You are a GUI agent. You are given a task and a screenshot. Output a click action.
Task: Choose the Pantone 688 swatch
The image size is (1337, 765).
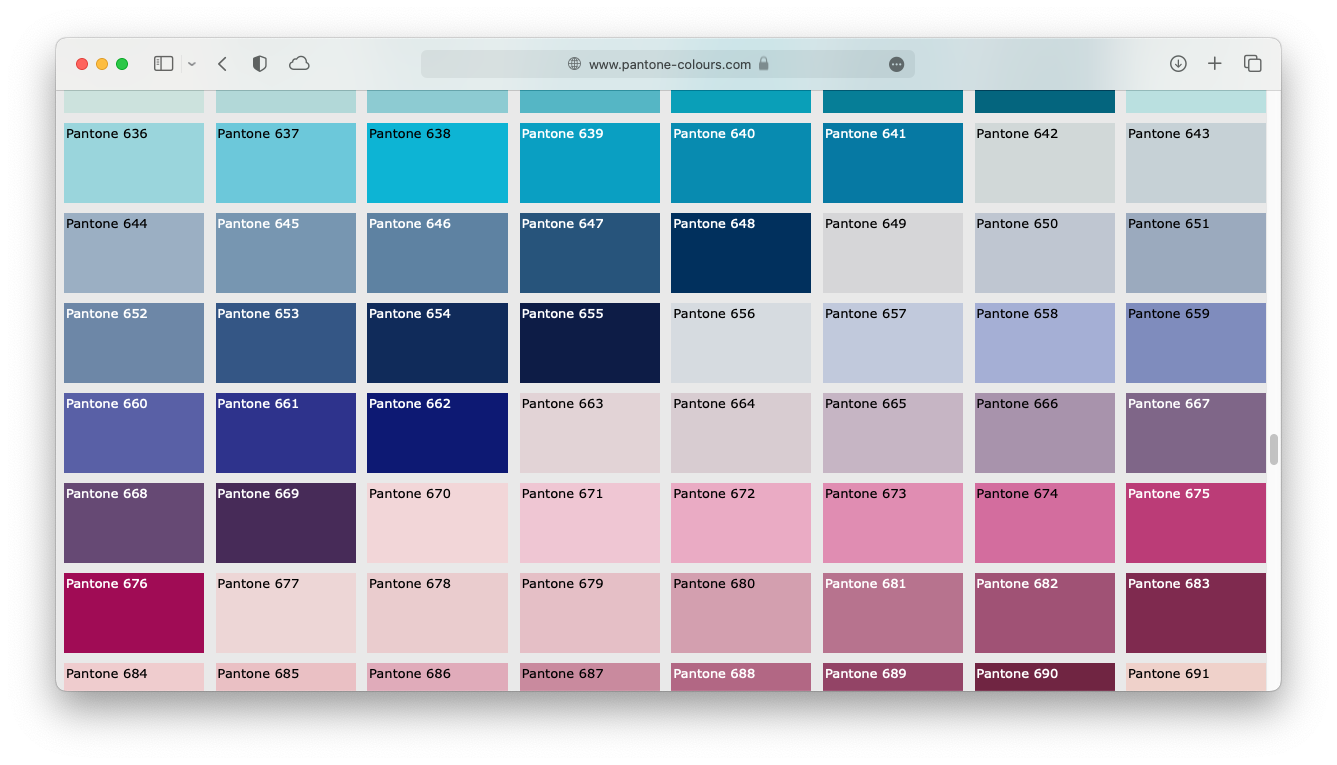point(741,677)
